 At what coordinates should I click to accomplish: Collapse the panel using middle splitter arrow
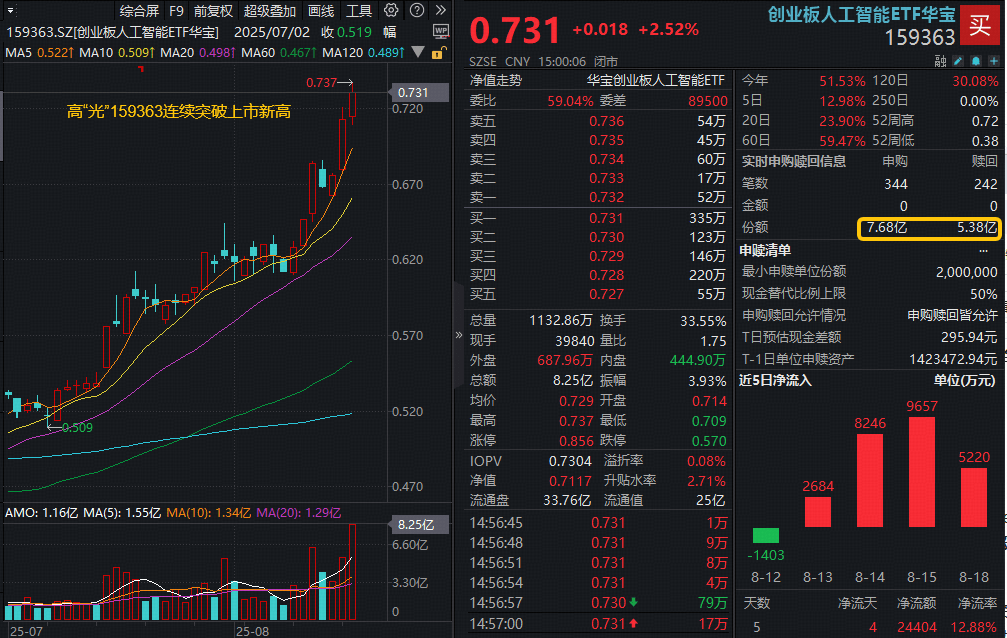tap(459, 335)
